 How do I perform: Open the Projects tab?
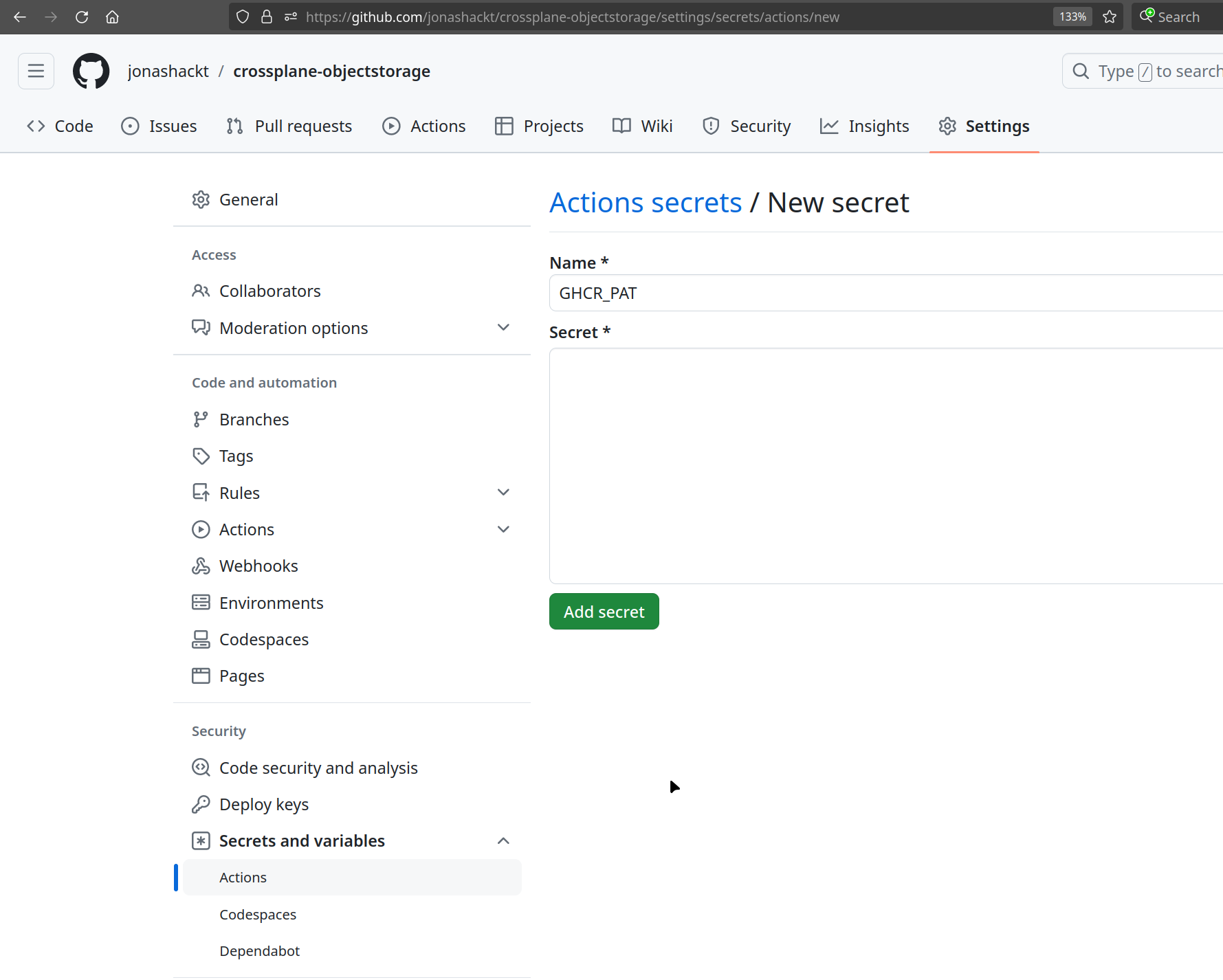(539, 126)
